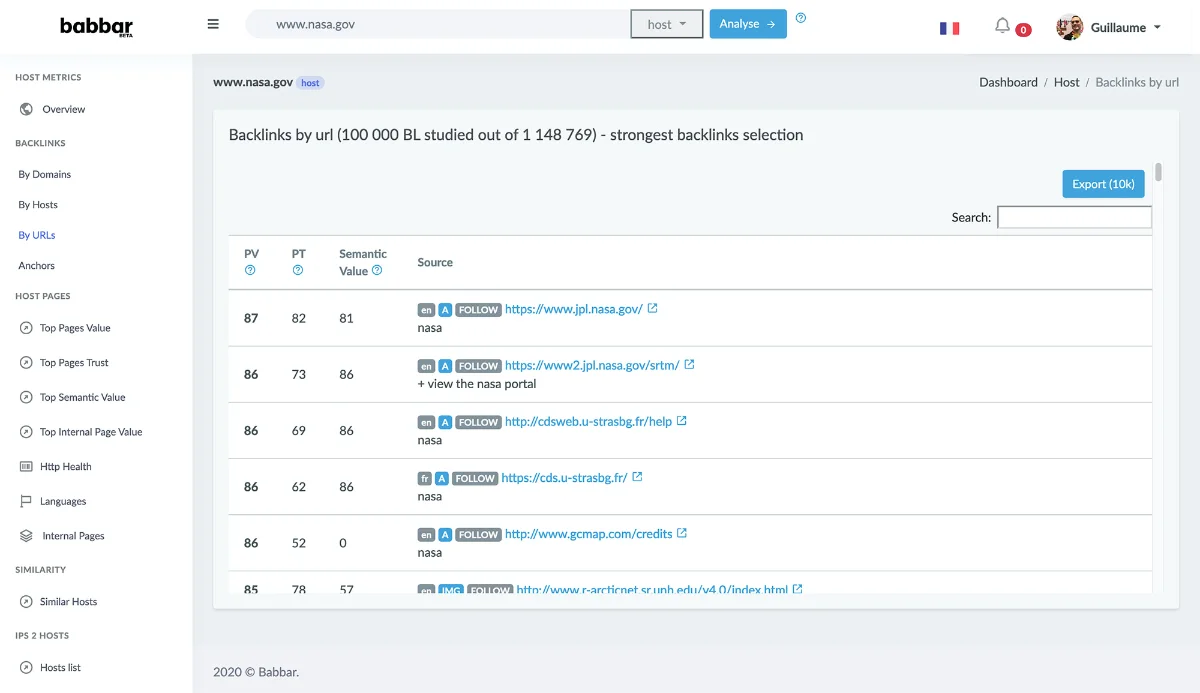Click the table's vertical scrollbar
The height and width of the screenshot is (693, 1200).
click(1158, 172)
